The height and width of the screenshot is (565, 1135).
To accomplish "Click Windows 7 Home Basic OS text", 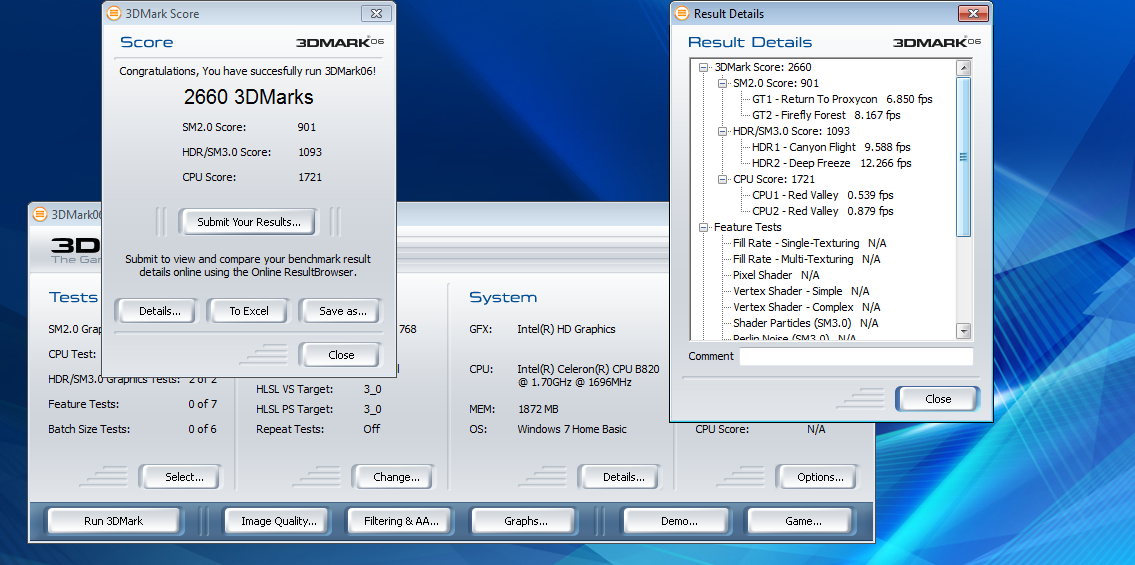I will pos(572,429).
